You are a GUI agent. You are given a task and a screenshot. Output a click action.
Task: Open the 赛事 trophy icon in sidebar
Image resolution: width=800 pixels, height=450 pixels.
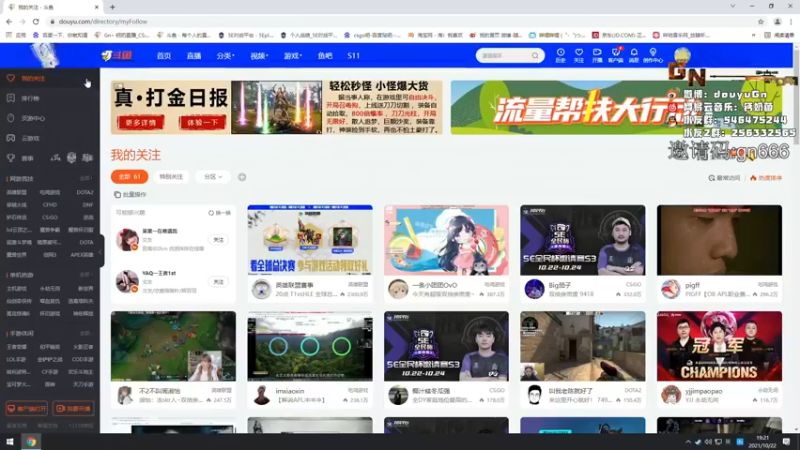point(11,158)
